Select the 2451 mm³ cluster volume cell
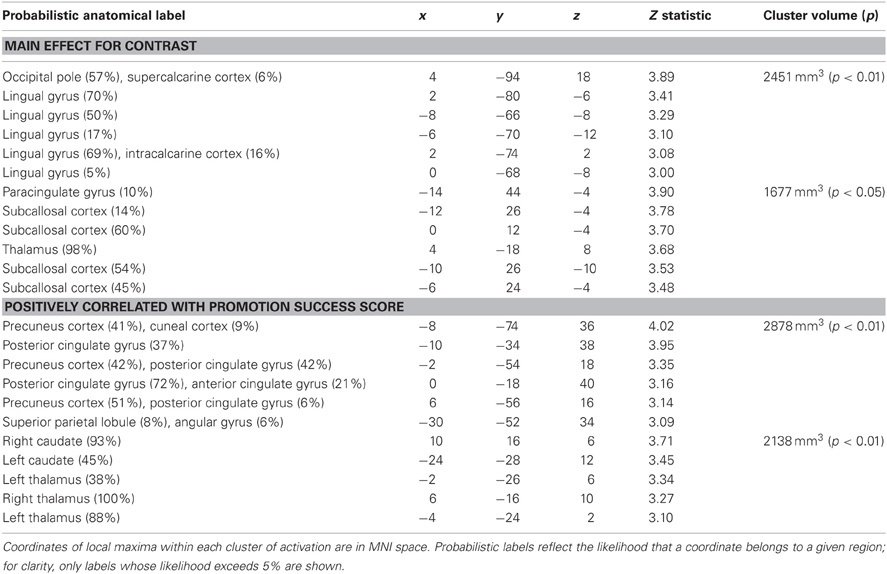The image size is (887, 574). (824, 76)
